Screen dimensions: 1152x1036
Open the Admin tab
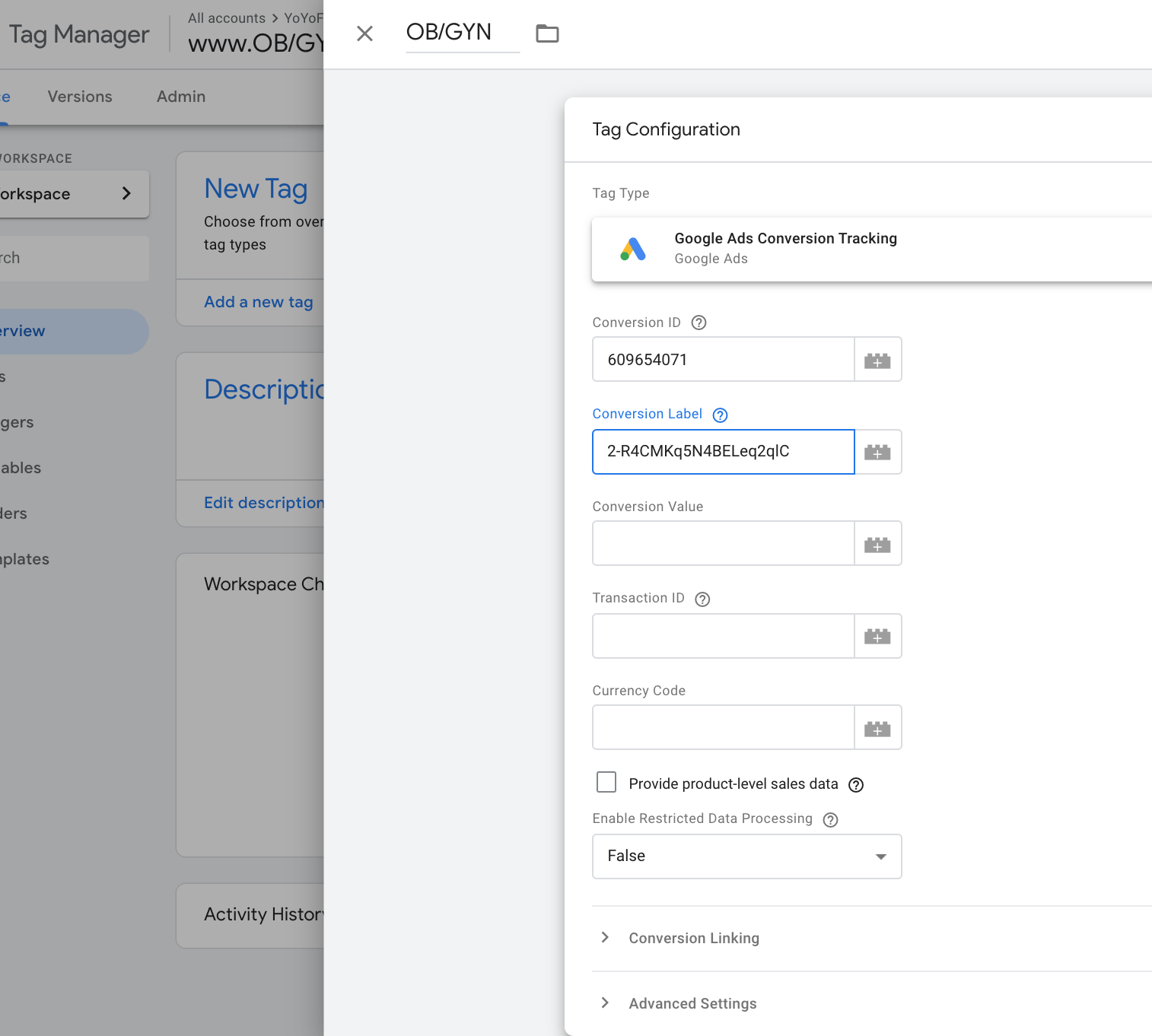pos(180,97)
